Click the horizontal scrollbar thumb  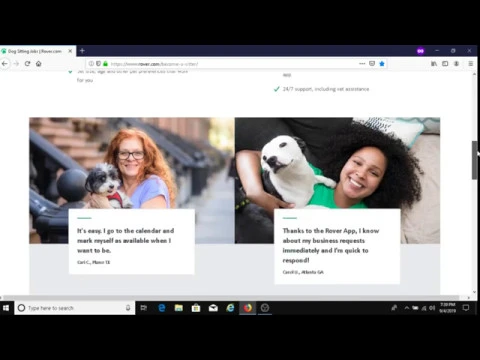(231, 297)
